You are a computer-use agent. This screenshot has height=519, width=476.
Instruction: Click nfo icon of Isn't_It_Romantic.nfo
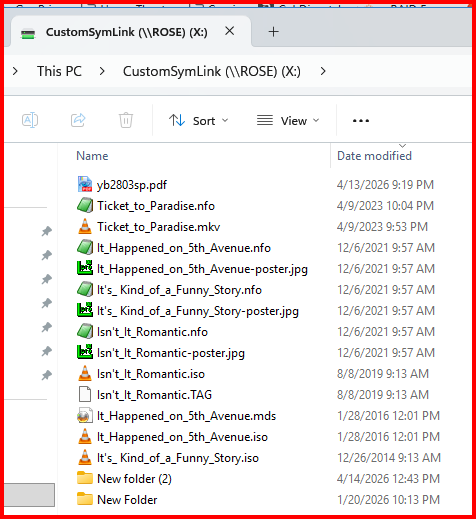85,331
